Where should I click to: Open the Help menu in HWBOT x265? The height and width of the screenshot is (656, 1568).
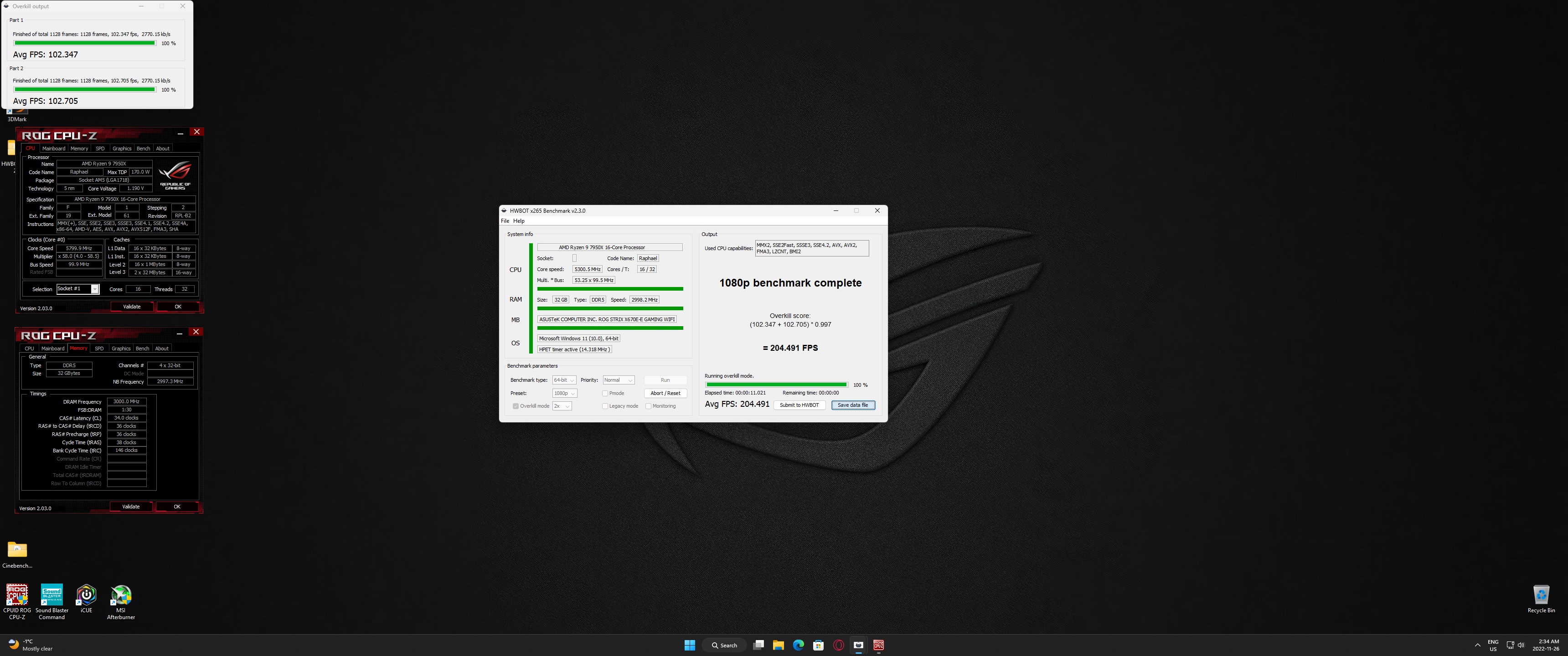[x=519, y=221]
